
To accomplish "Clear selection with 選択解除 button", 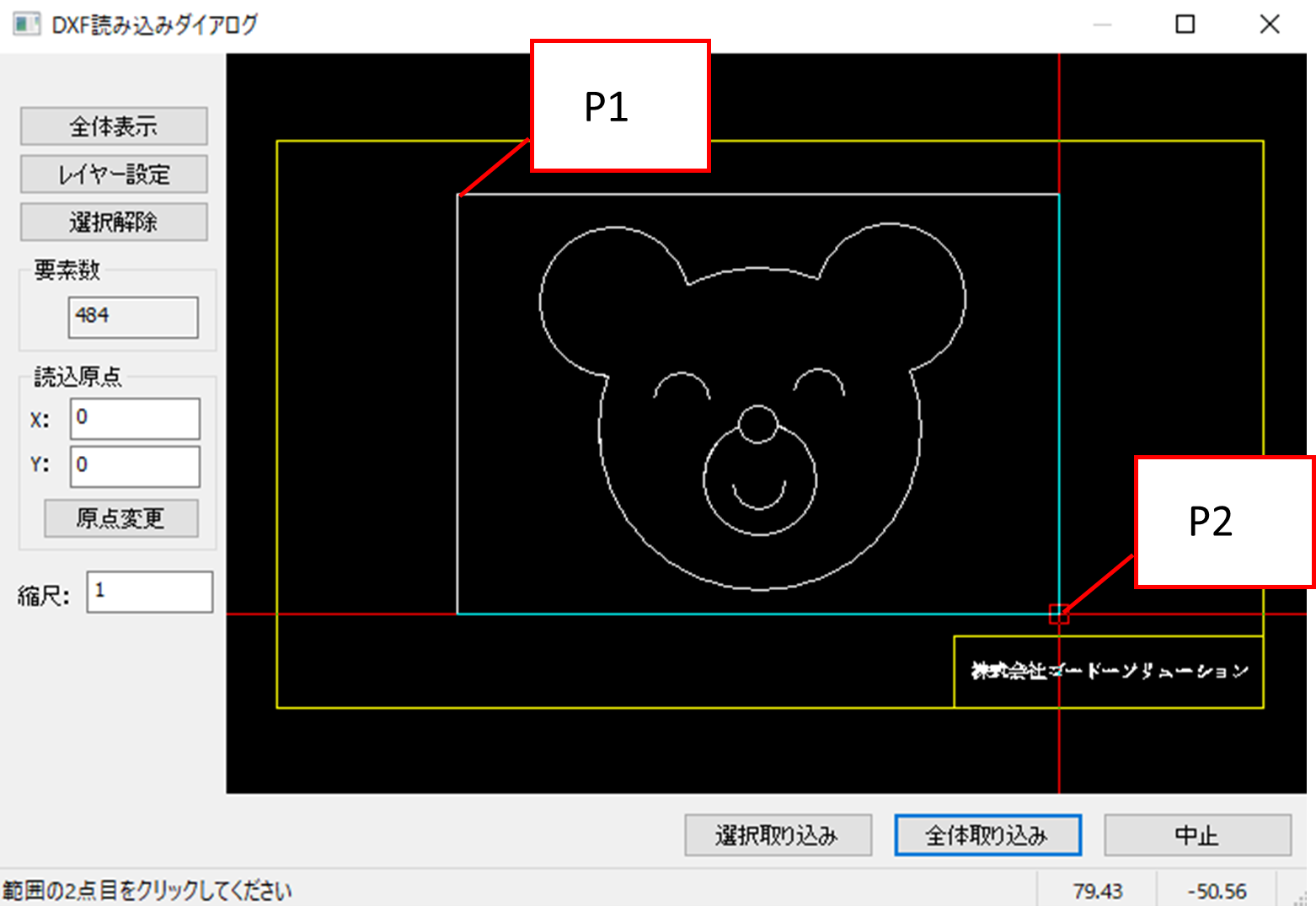I will (x=114, y=222).
